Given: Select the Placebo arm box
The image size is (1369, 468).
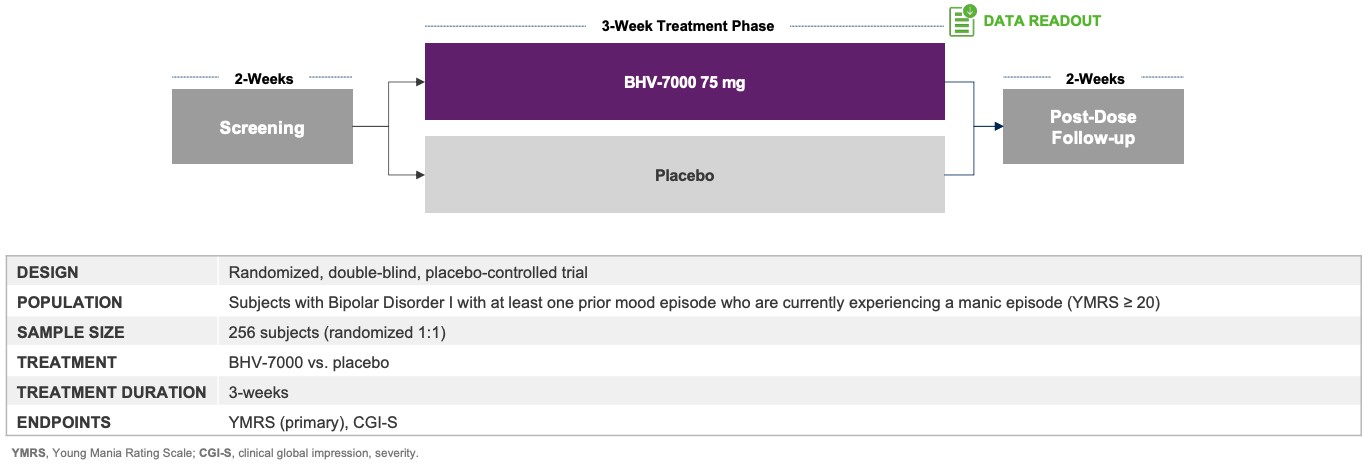Looking at the screenshot, I should pyautogui.click(x=684, y=175).
